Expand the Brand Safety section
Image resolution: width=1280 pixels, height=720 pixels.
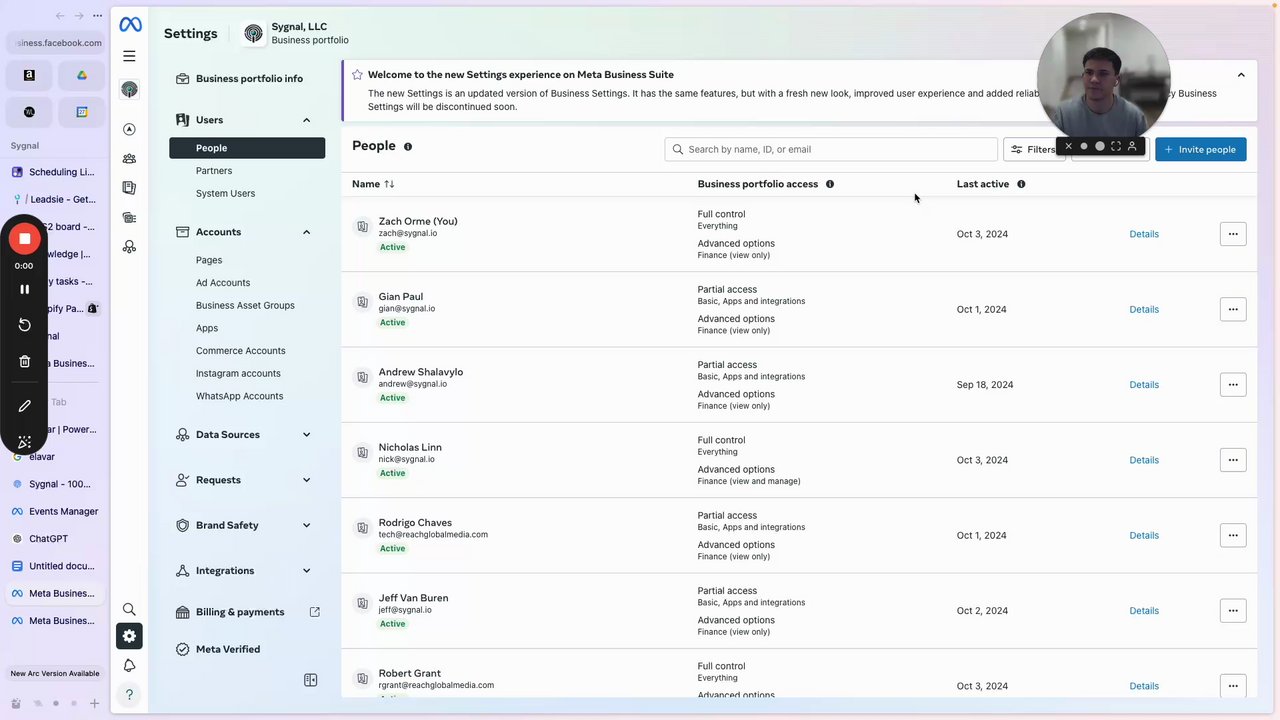click(x=306, y=525)
